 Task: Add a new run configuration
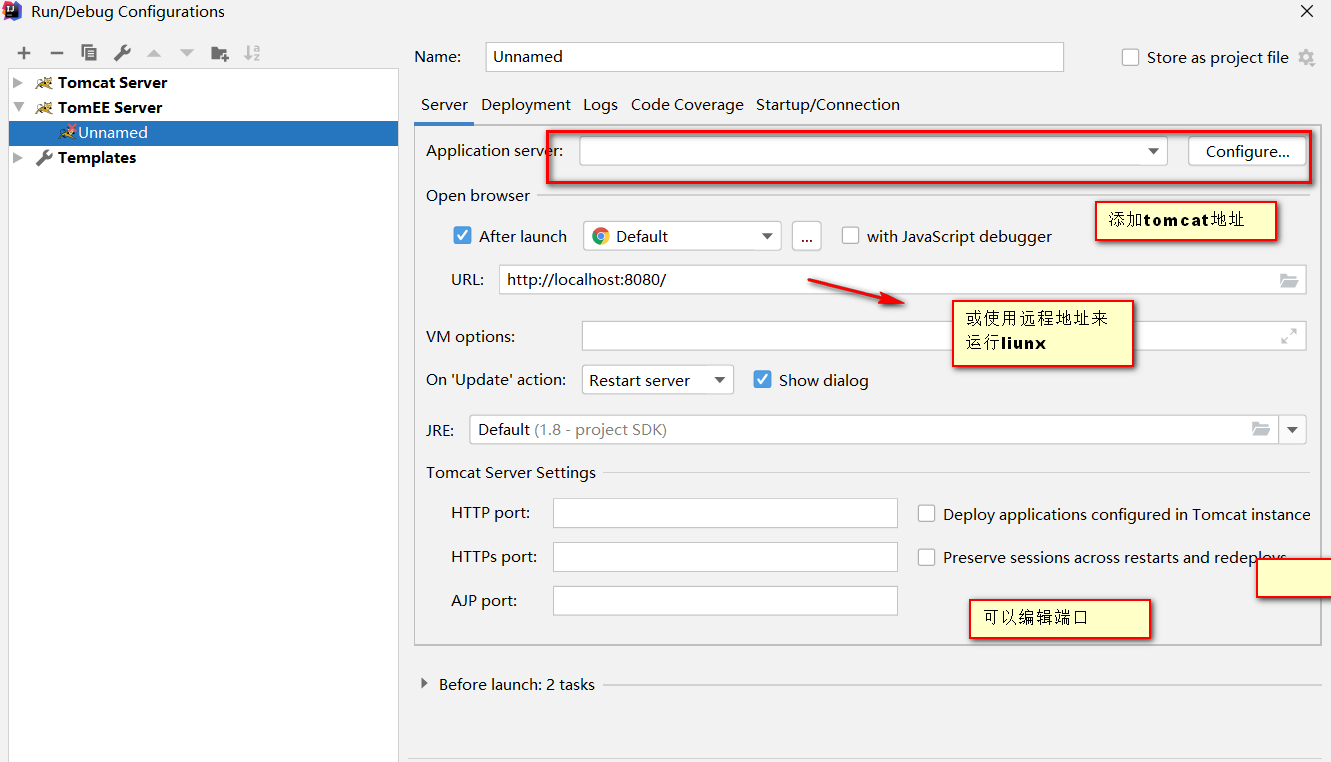pos(24,53)
